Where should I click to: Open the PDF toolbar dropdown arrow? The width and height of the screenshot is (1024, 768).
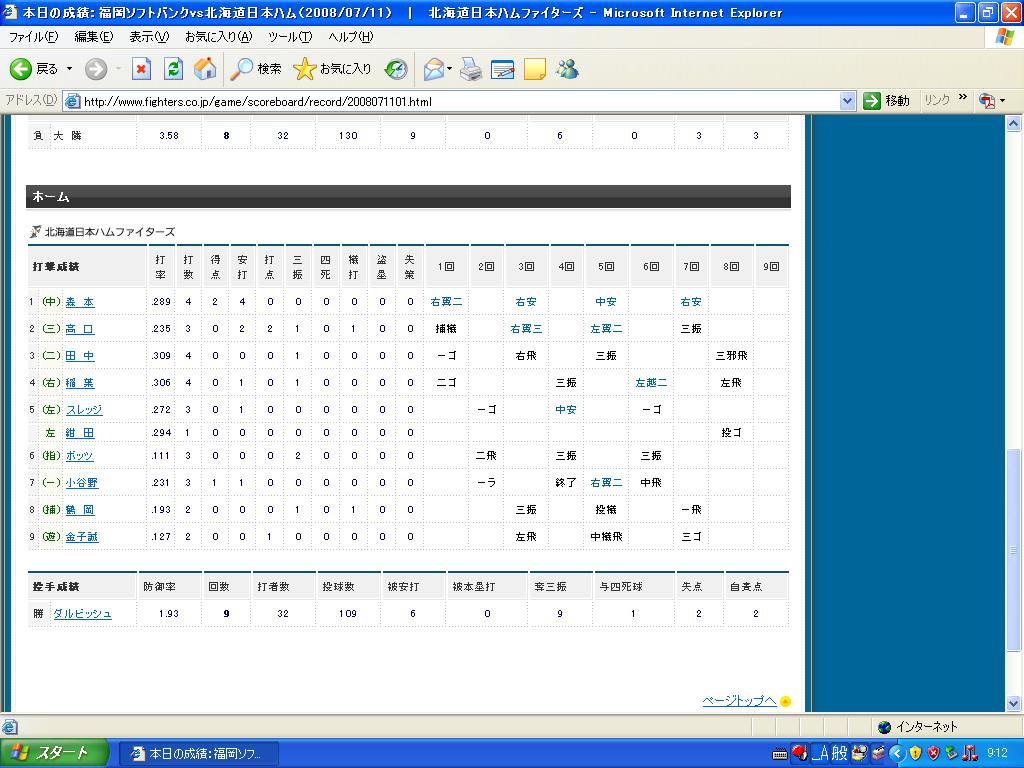pos(1002,101)
